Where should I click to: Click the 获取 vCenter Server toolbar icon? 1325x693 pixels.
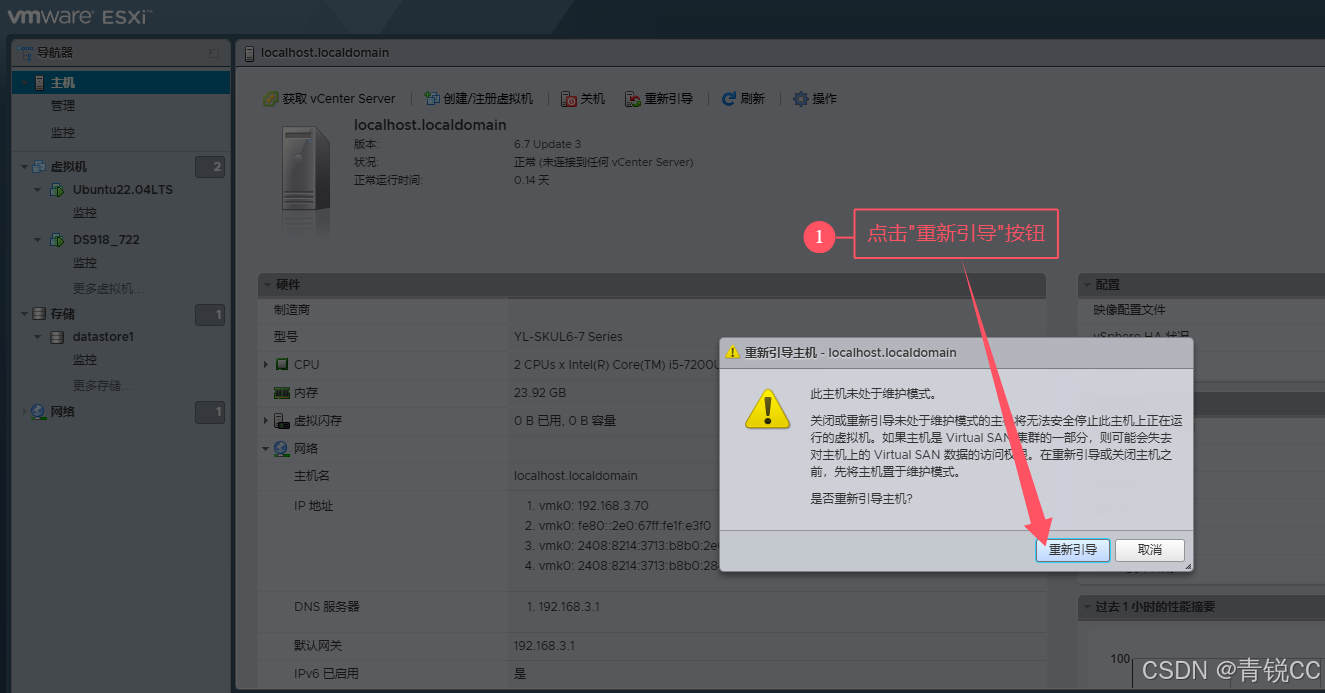270,99
